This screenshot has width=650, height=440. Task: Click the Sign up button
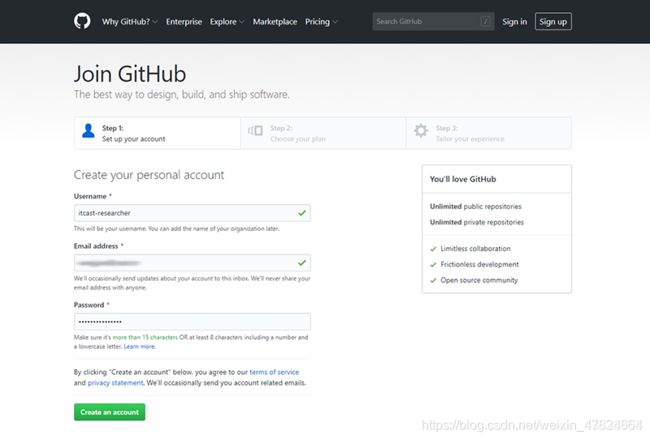tap(553, 22)
